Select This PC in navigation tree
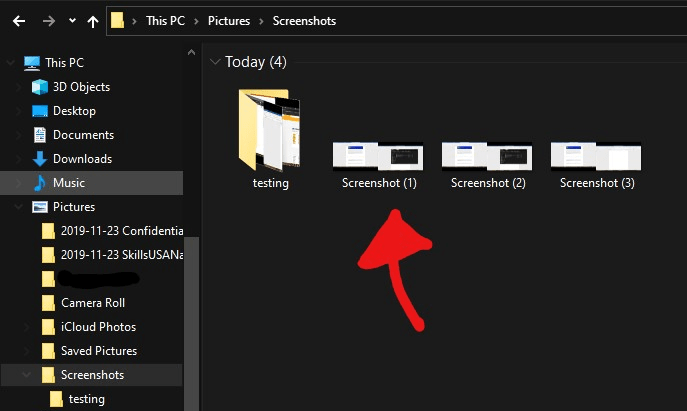687x411 pixels. tap(64, 63)
